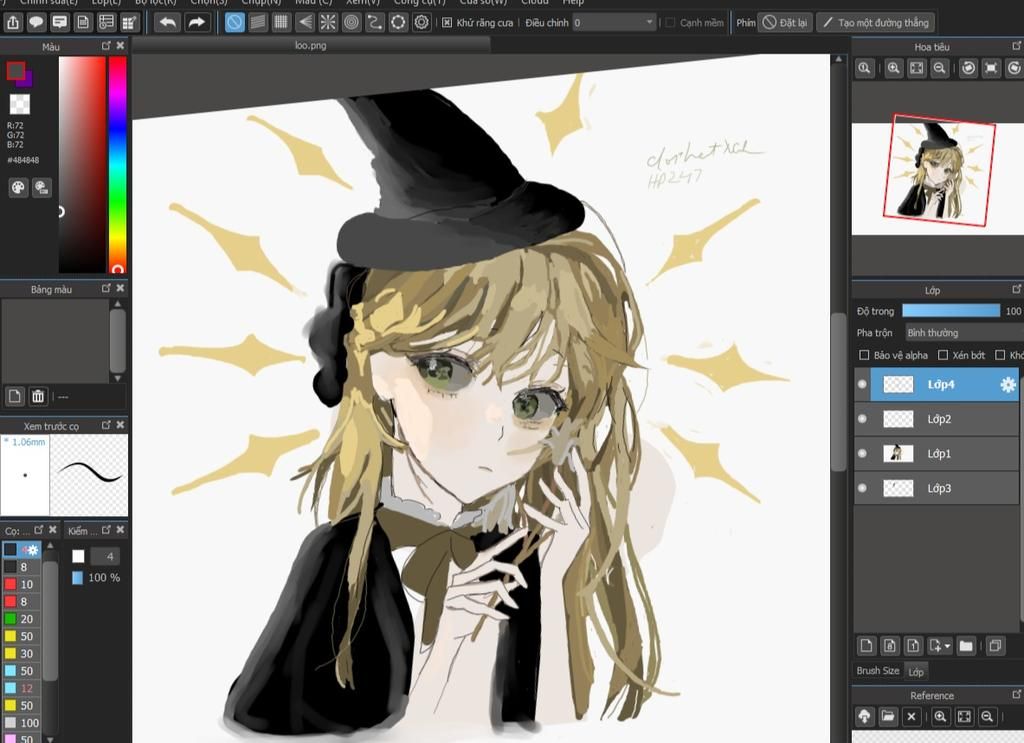Open the Điều chỉnh correction dropdown
The image size is (1024, 743).
point(614,22)
